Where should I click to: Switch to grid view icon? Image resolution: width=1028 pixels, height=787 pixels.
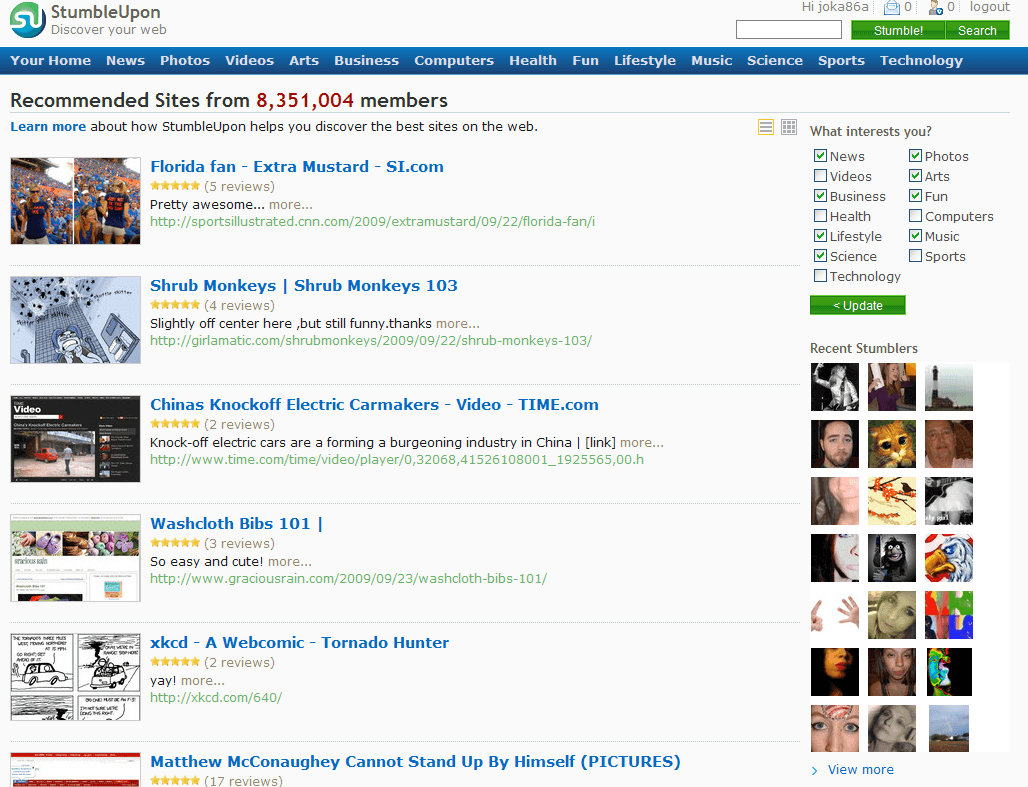point(789,127)
